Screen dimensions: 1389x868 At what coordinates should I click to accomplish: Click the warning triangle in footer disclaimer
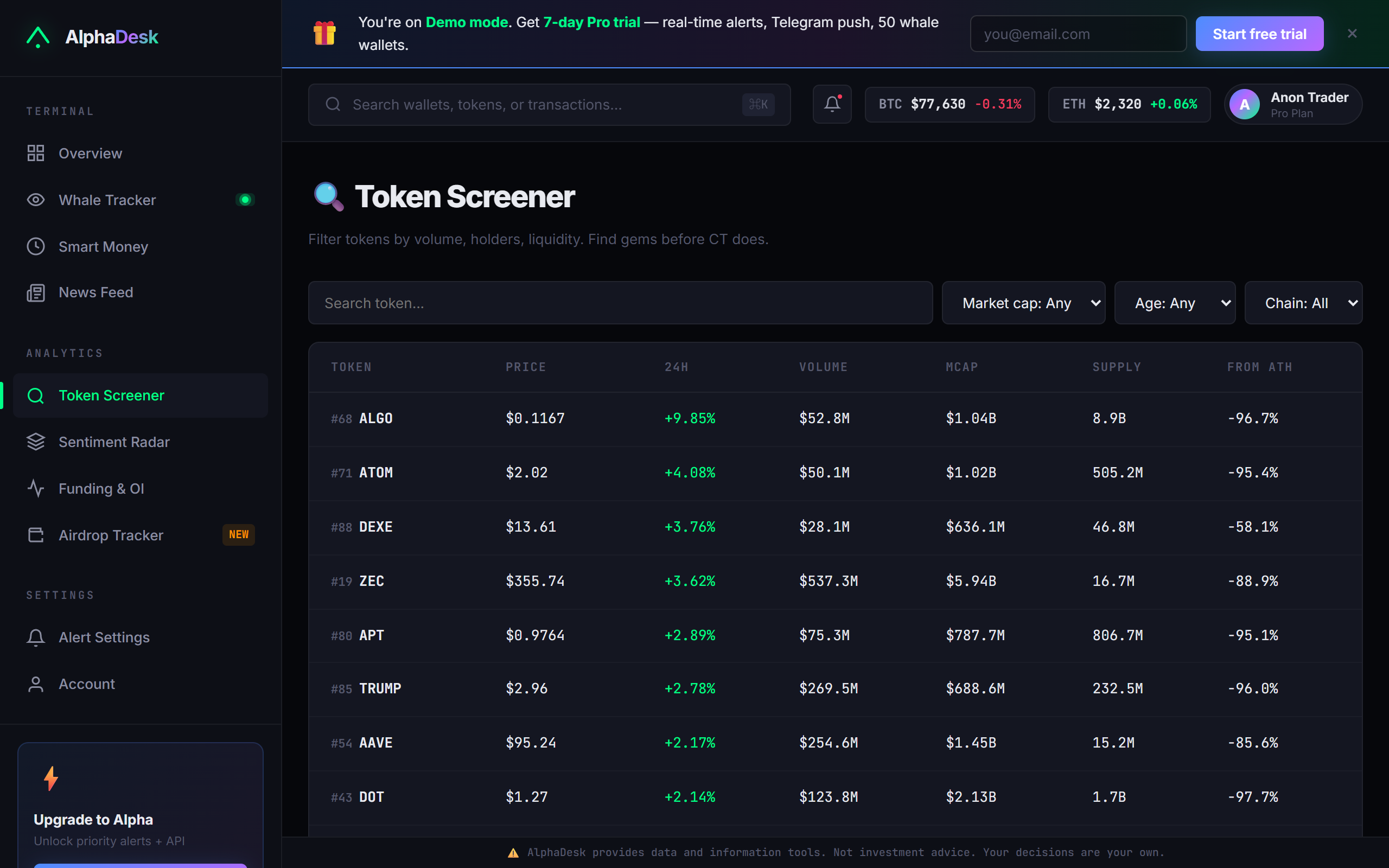[x=513, y=852]
